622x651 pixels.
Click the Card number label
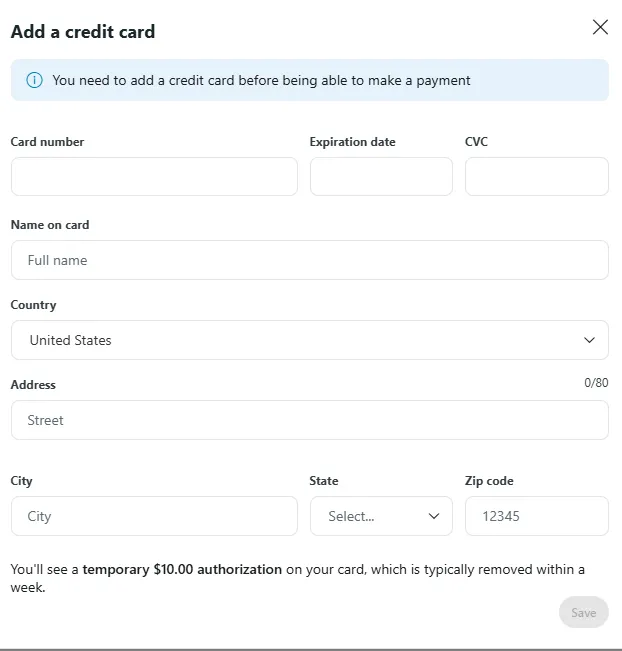click(47, 142)
